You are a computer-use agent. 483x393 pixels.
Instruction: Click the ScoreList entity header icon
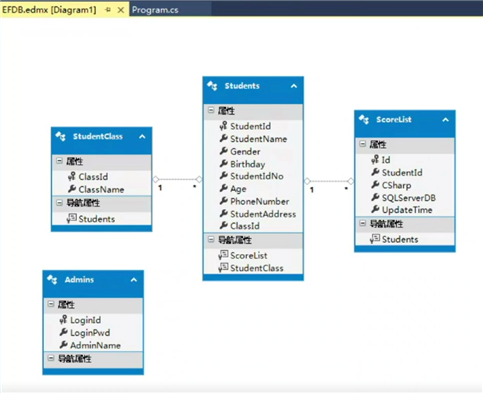click(364, 120)
